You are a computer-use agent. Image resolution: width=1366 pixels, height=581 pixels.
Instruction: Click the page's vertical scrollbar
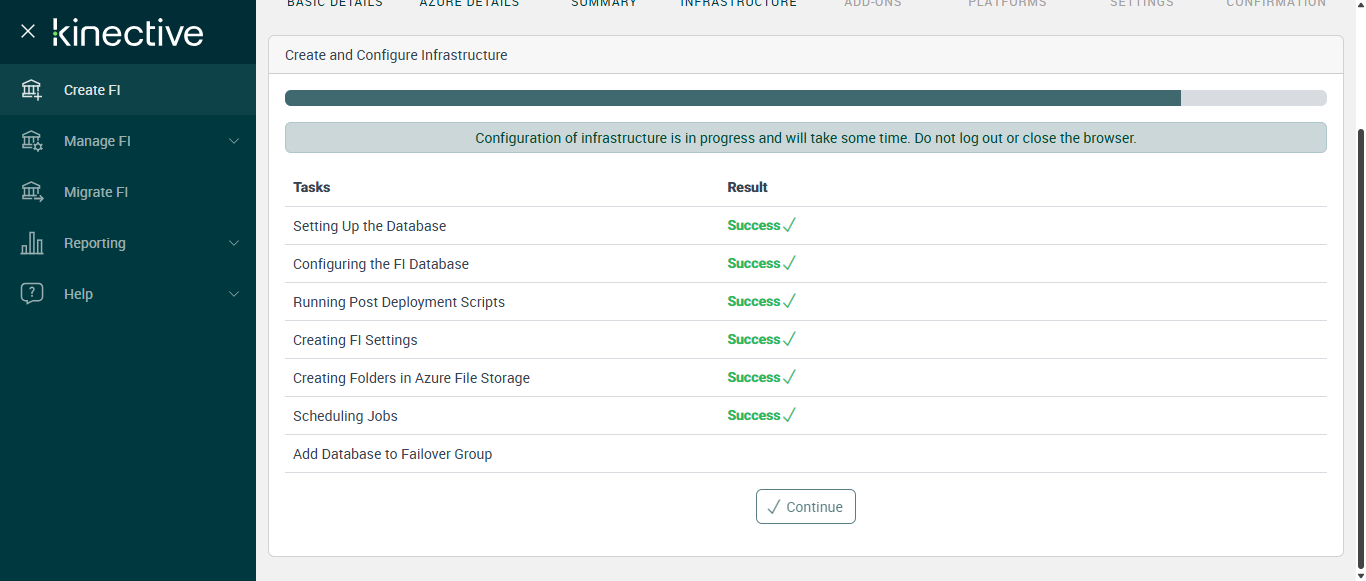tap(1358, 300)
